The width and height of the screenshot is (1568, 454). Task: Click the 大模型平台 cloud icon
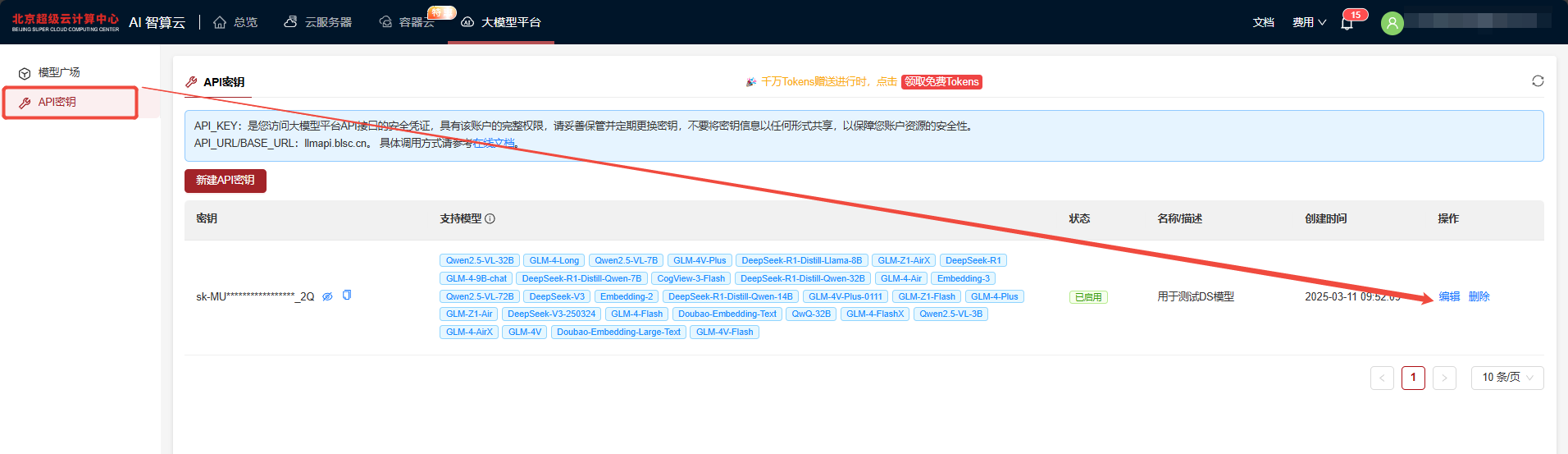point(467,22)
